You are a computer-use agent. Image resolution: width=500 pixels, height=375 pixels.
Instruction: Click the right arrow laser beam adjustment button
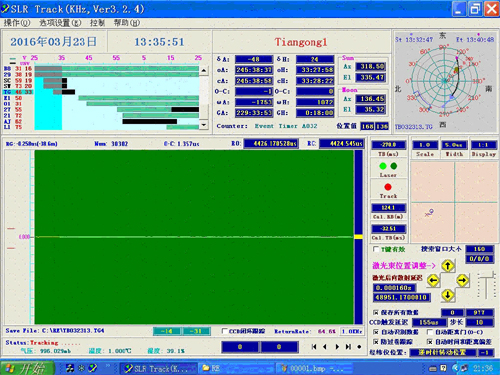click(x=462, y=281)
